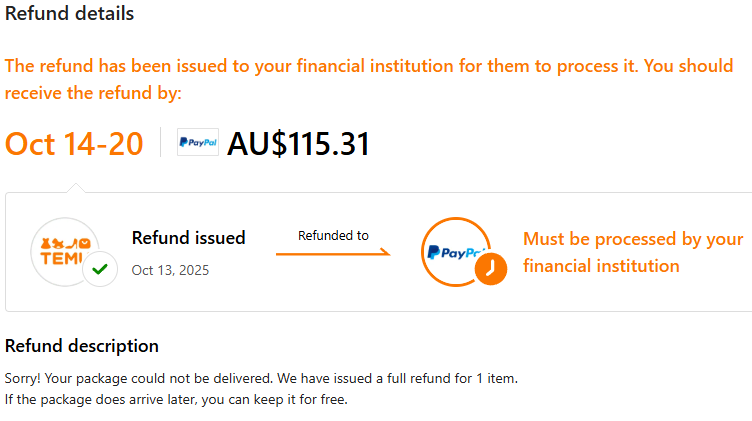Click the Oct 13, 2025 issue date

[x=170, y=270]
